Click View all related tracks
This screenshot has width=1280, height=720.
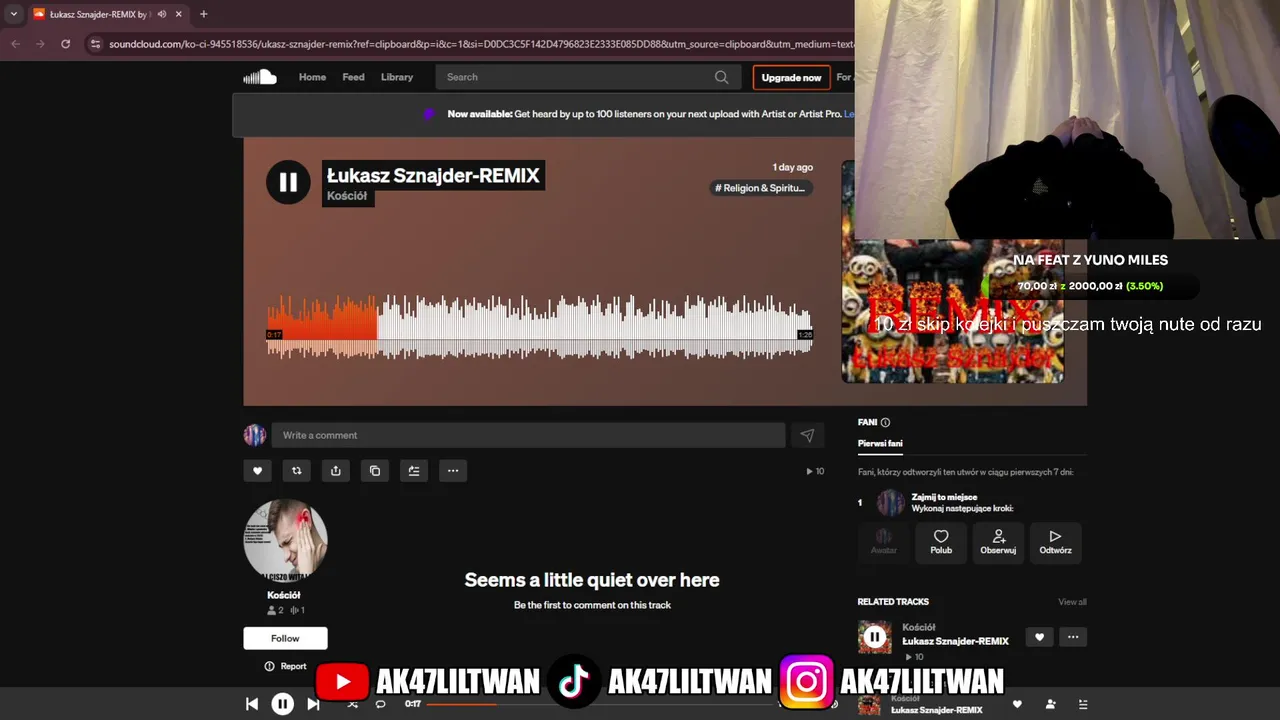pyautogui.click(x=1072, y=602)
